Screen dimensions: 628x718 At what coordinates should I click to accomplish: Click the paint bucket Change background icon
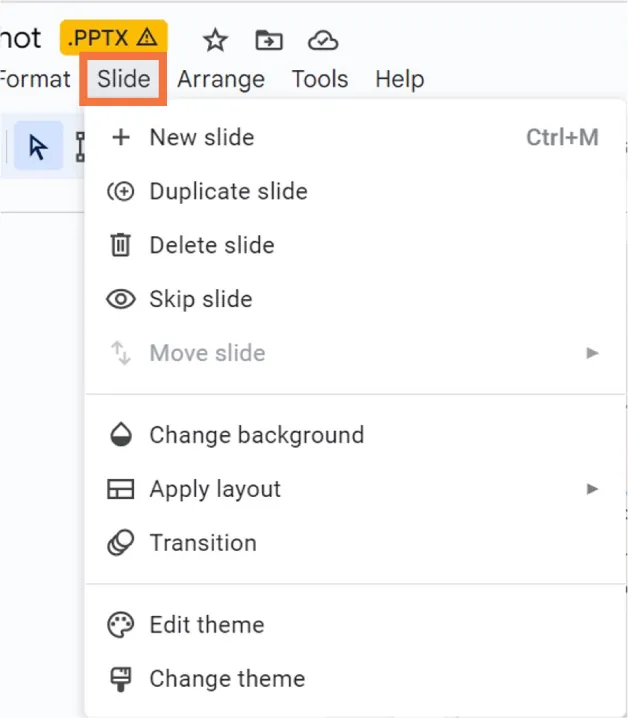coord(121,435)
